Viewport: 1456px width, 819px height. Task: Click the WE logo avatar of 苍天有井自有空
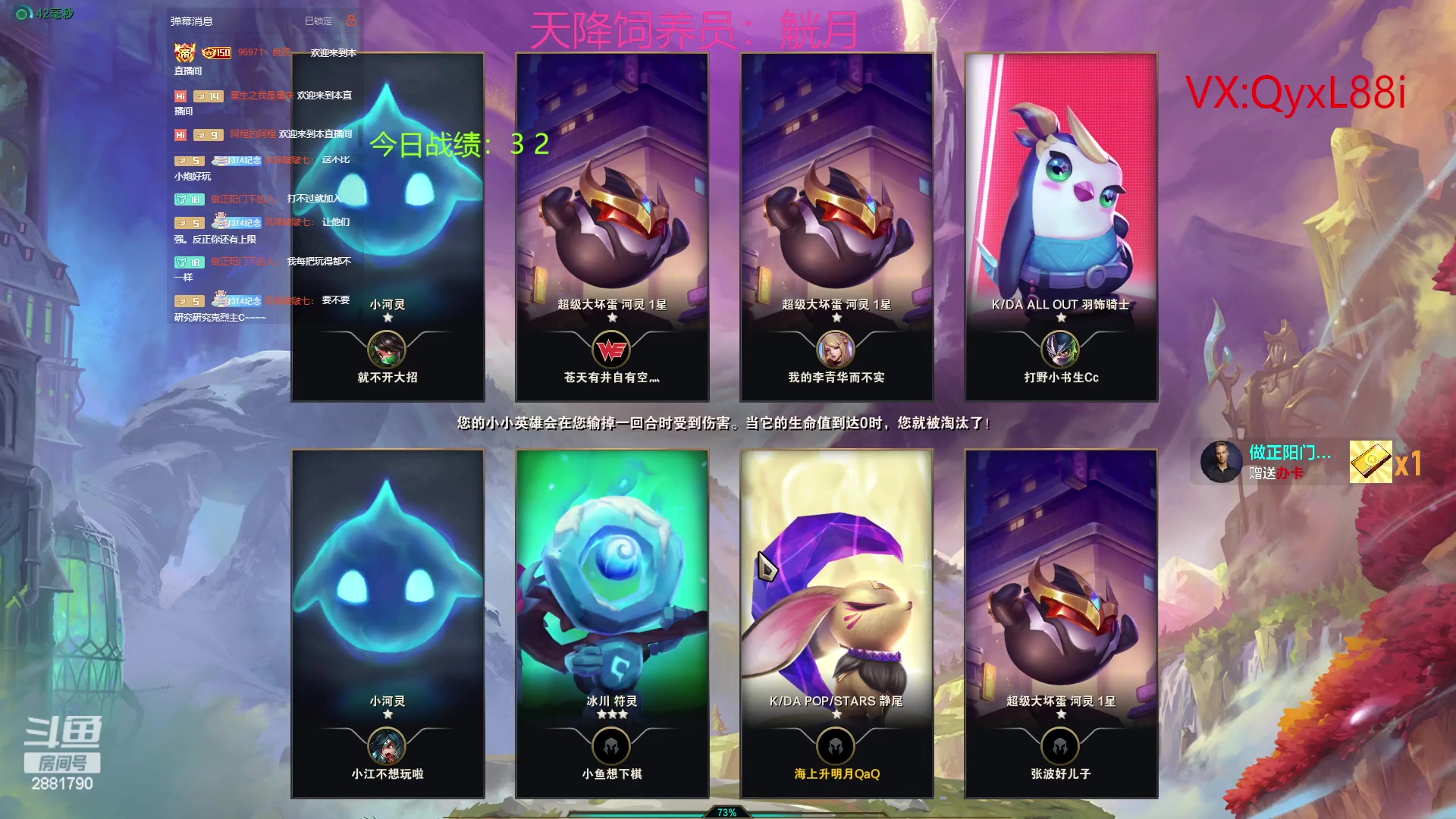tap(611, 350)
